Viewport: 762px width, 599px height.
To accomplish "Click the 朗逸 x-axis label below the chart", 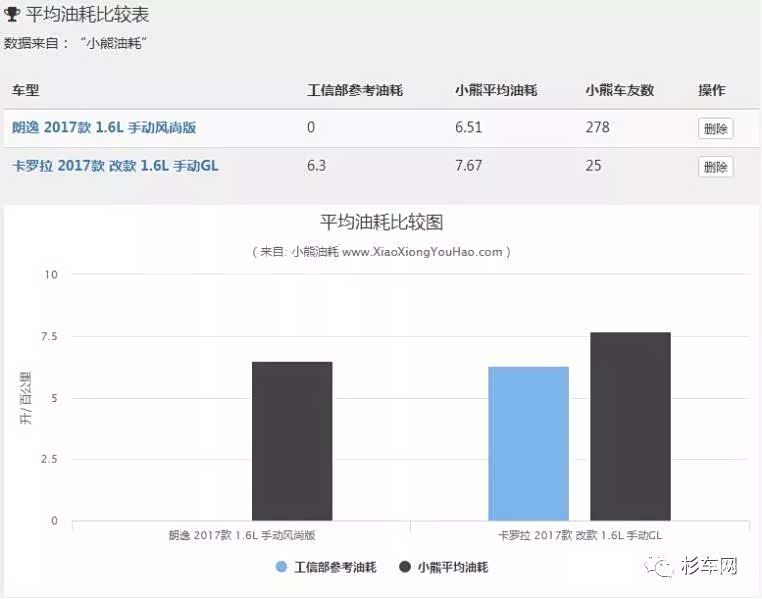I will (x=241, y=536).
